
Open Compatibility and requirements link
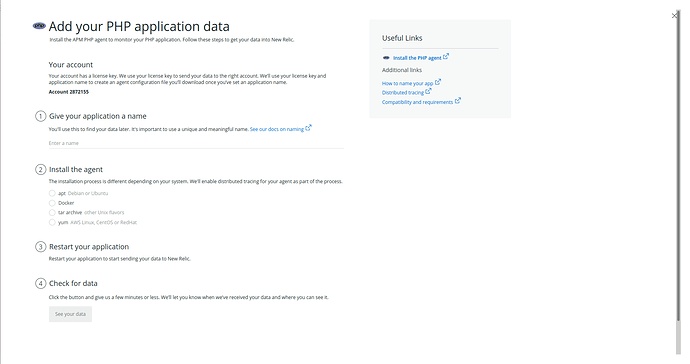(x=417, y=102)
